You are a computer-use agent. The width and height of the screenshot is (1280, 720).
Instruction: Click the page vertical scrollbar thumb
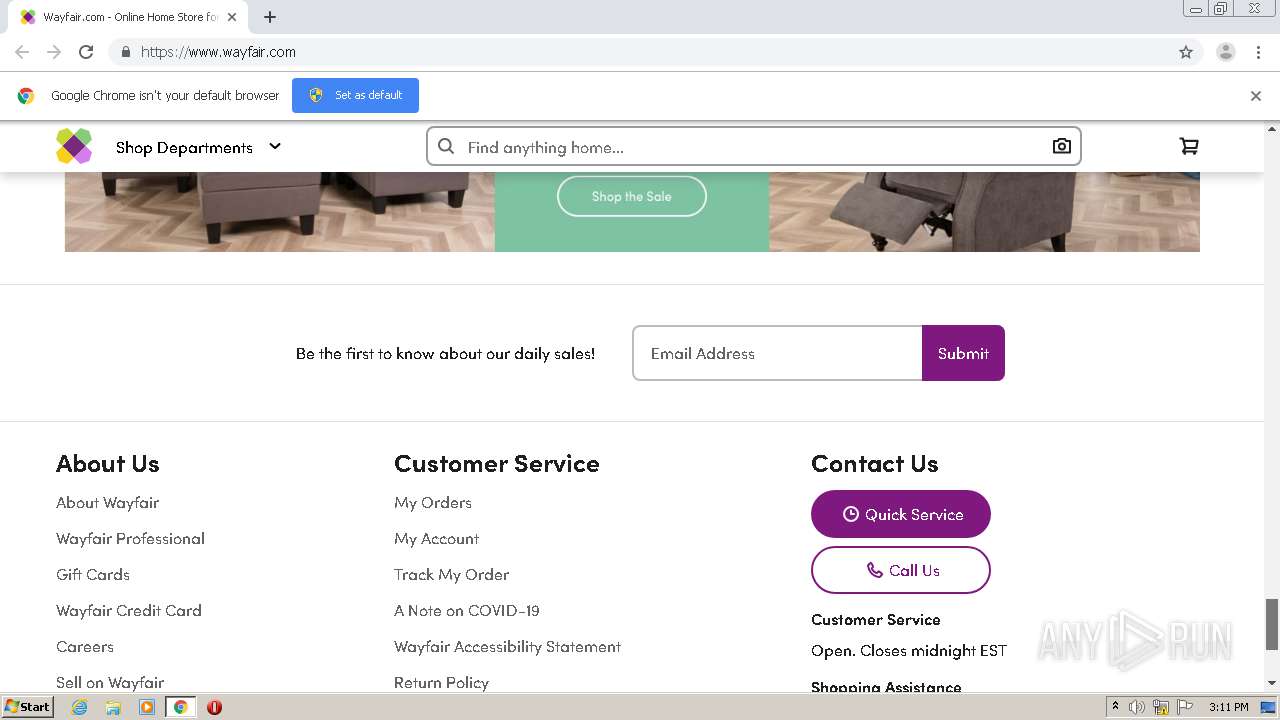pos(1272,624)
